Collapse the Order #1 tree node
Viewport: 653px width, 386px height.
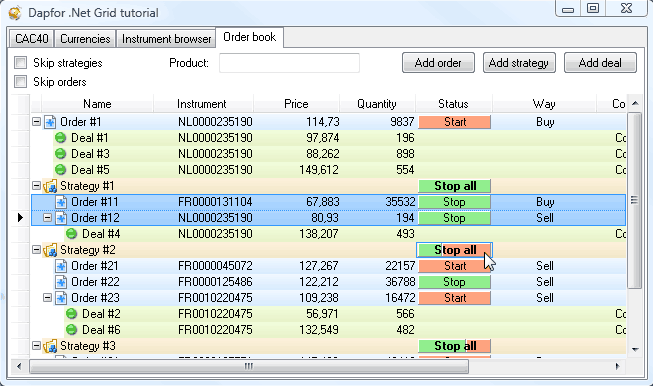point(37,122)
